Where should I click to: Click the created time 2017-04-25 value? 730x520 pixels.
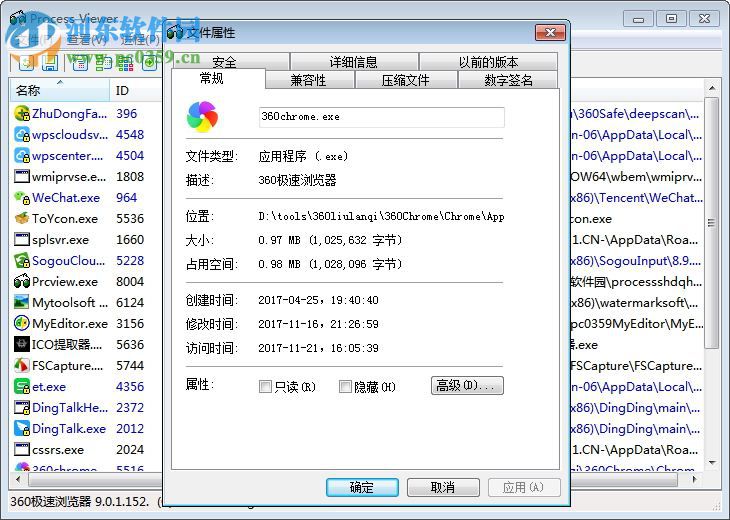tap(318, 300)
